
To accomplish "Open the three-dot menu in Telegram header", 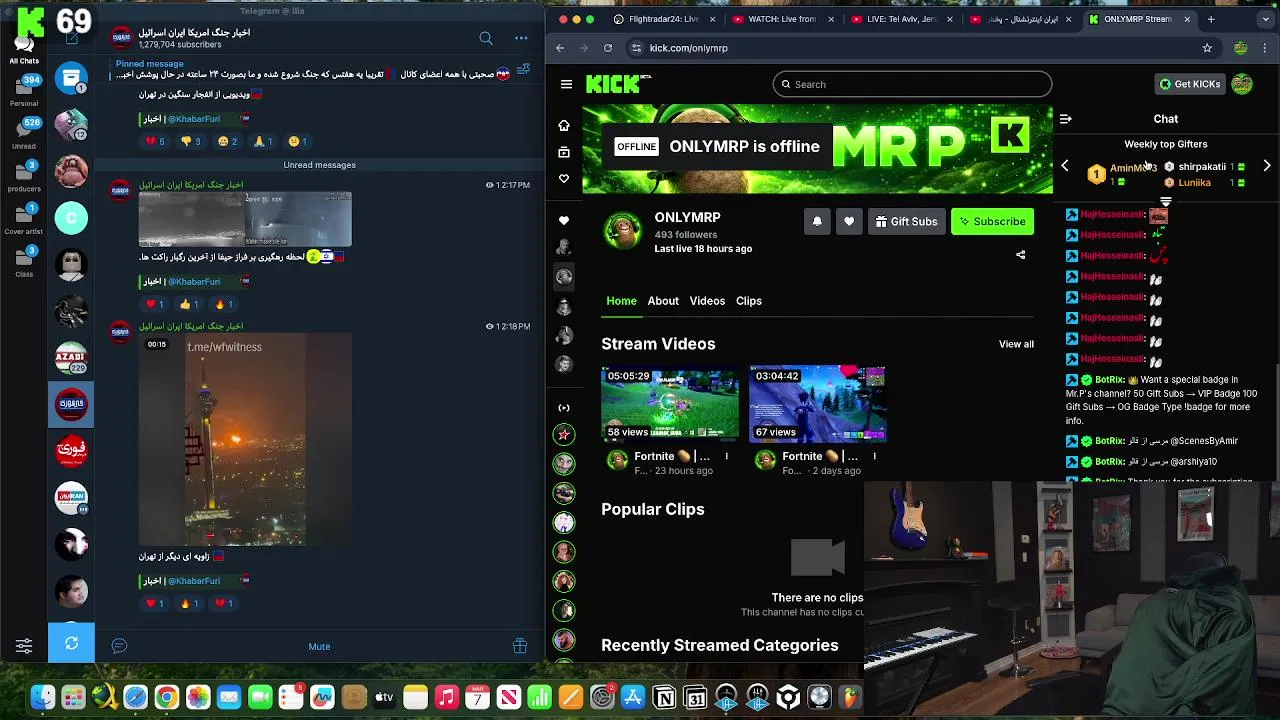I will (x=521, y=38).
